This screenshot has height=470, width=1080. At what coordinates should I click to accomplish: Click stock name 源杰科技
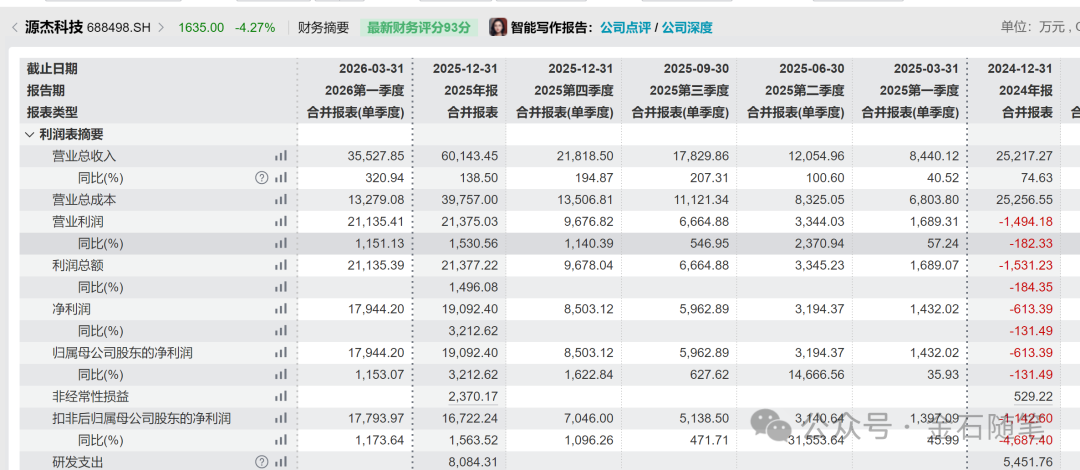coord(53,28)
